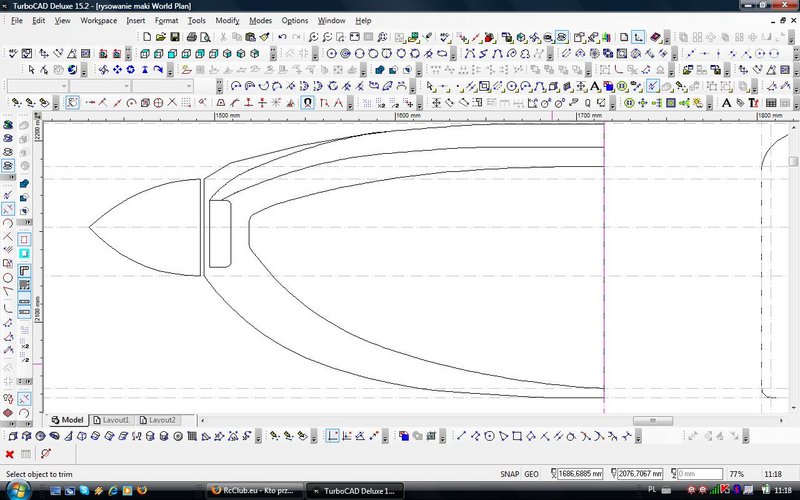Select the arrow Select tool
Image resolution: width=800 pixels, height=500 pixels.
tap(32, 69)
